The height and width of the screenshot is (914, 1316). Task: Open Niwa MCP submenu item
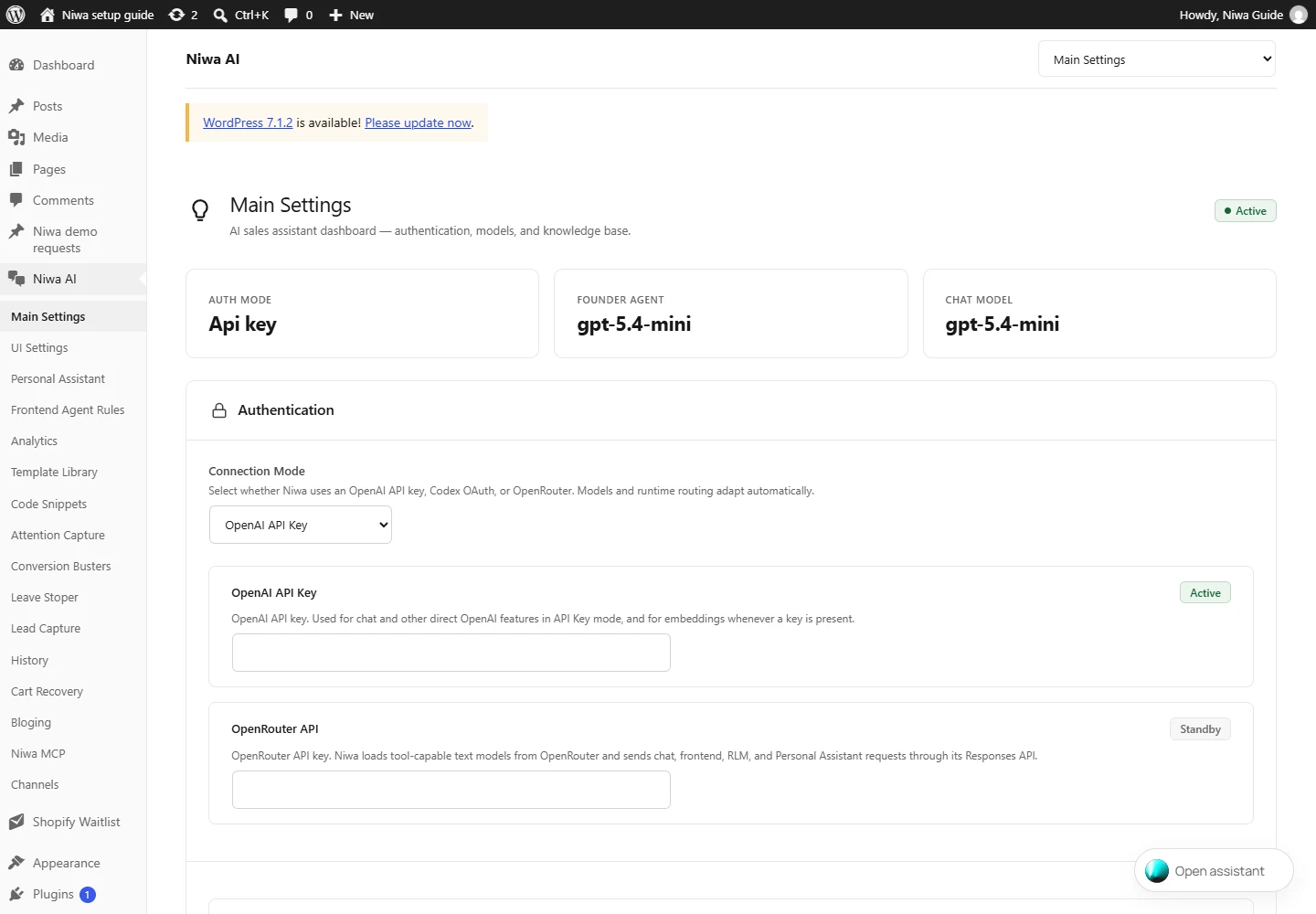click(37, 753)
